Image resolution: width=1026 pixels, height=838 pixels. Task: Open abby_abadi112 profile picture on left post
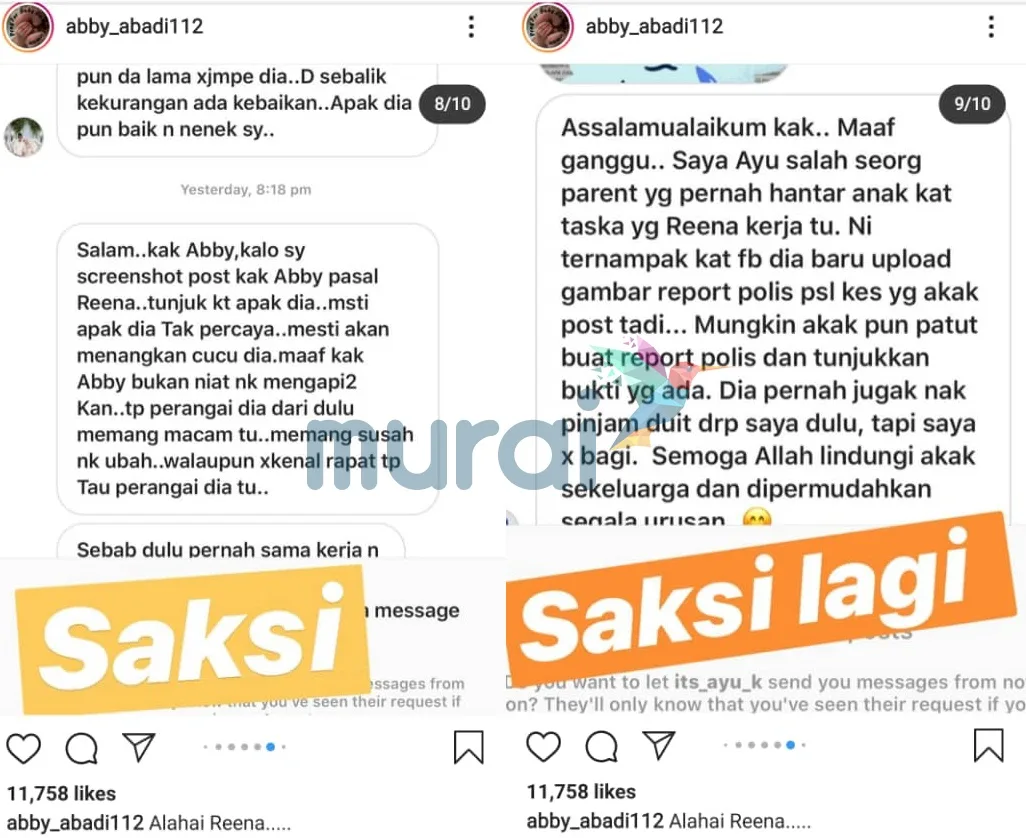pos(28,27)
